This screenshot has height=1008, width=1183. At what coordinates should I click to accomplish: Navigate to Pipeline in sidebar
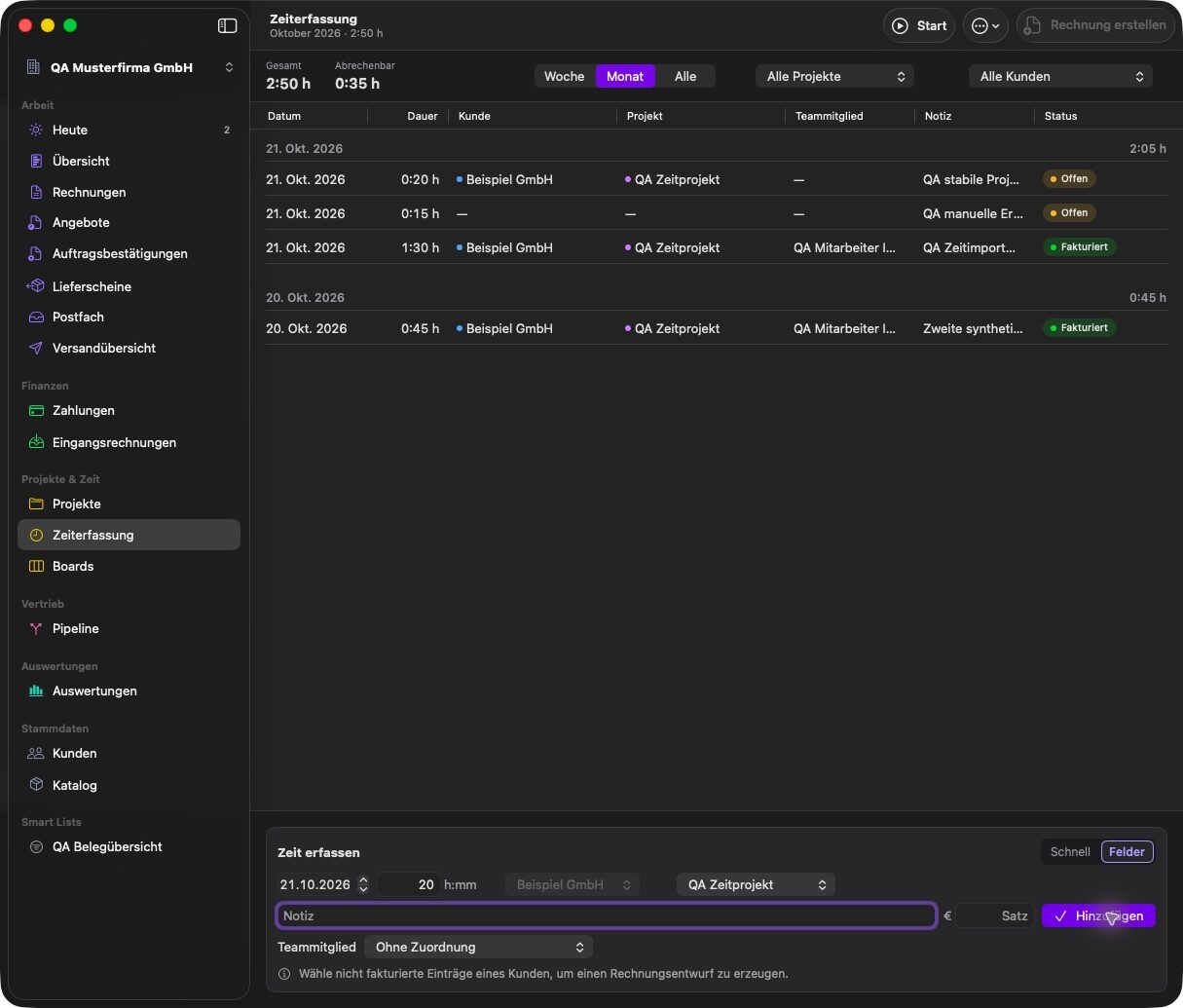(129, 628)
